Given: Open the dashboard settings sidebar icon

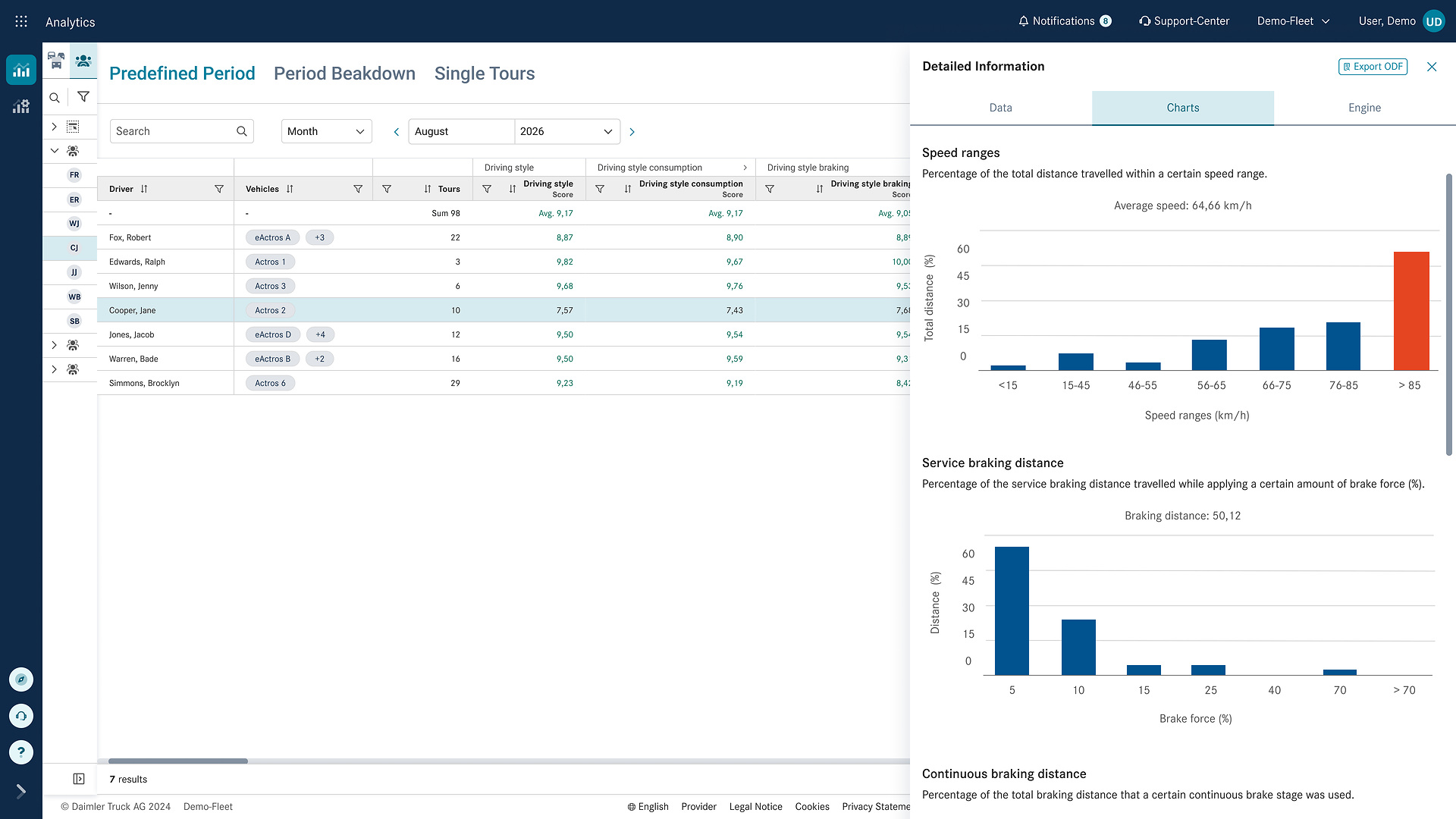Looking at the screenshot, I should coord(21,106).
